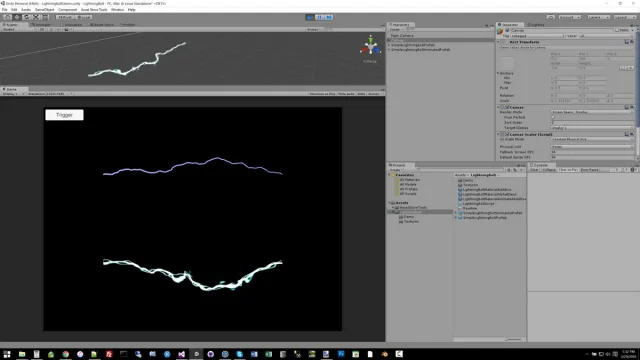Toggle Stats in Game view

tap(361, 94)
